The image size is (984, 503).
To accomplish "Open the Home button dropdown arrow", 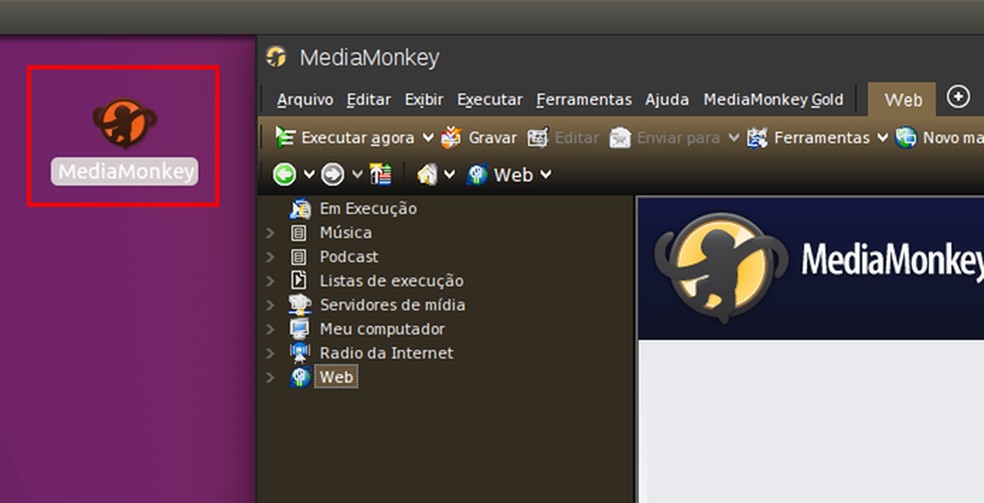I will [449, 174].
